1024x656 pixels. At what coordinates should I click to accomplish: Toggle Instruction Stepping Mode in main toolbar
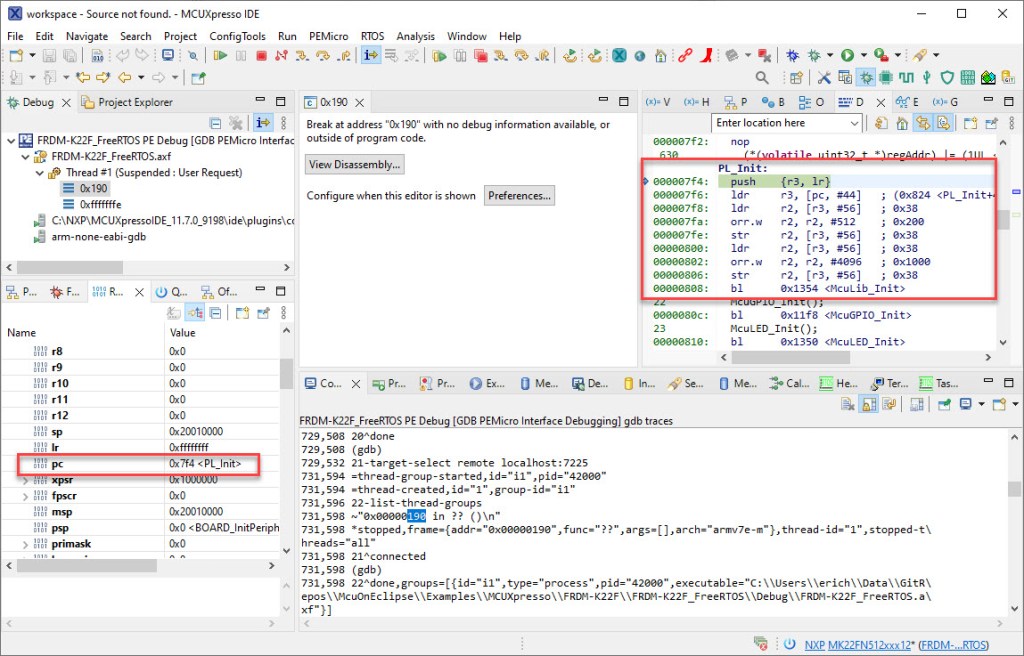(371, 56)
